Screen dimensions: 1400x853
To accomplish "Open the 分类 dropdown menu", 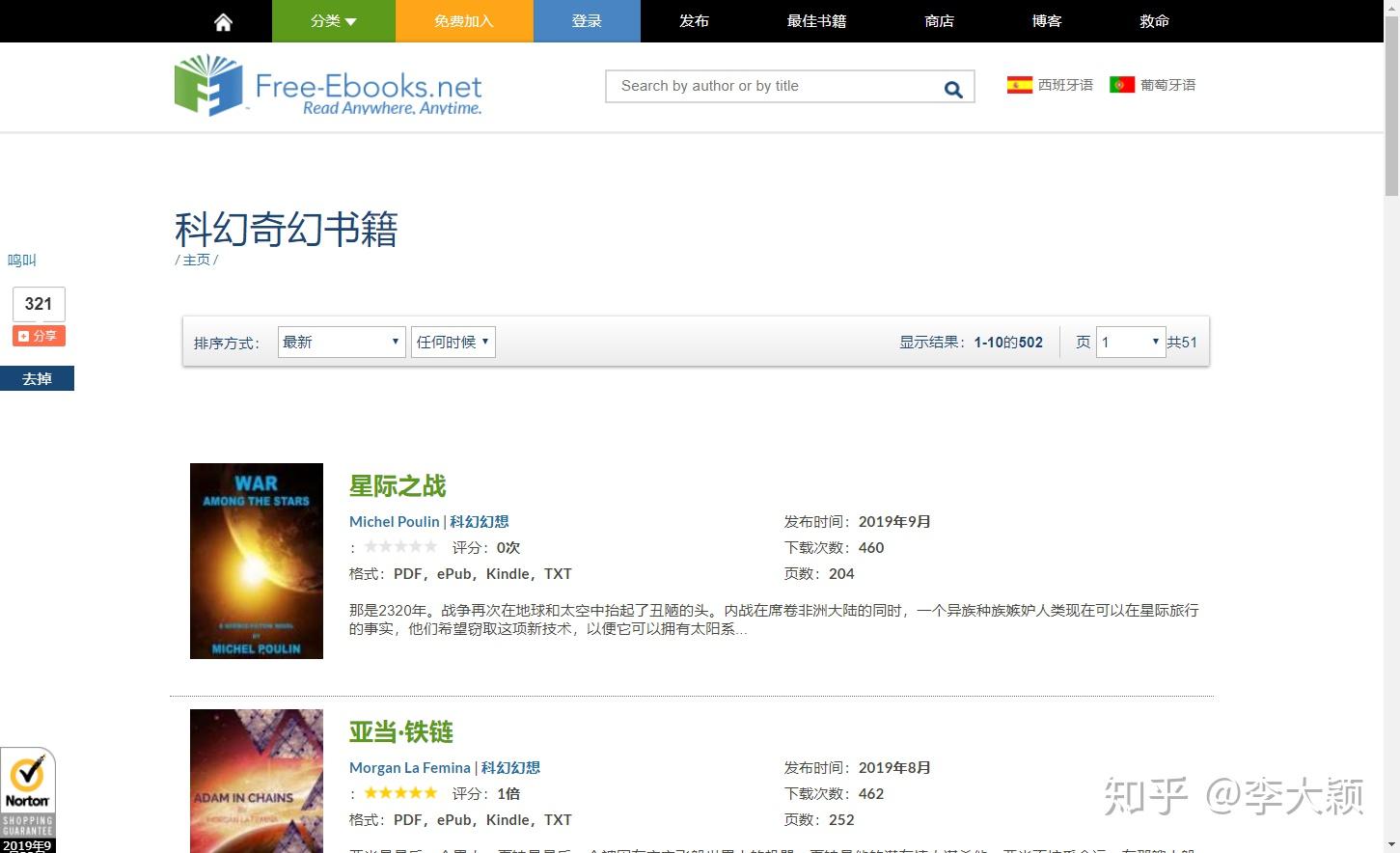I will [x=334, y=21].
